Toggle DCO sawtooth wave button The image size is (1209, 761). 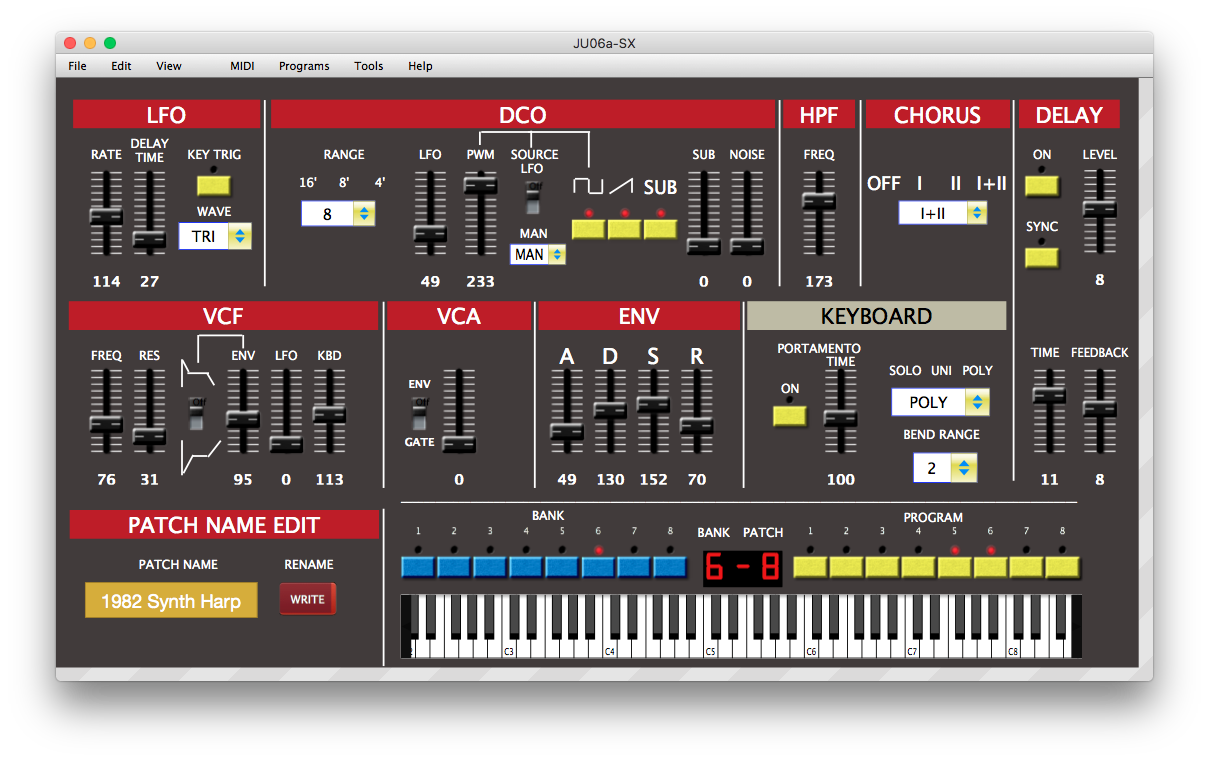pyautogui.click(x=625, y=228)
